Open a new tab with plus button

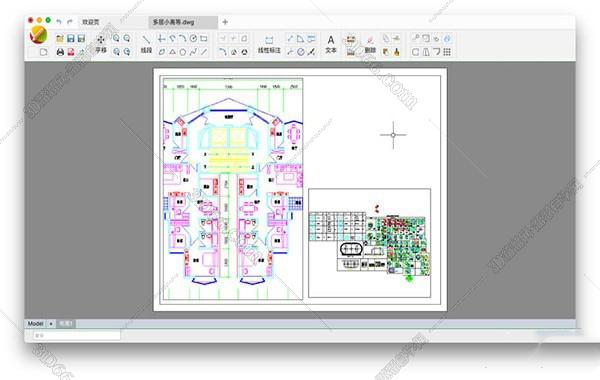(225, 22)
